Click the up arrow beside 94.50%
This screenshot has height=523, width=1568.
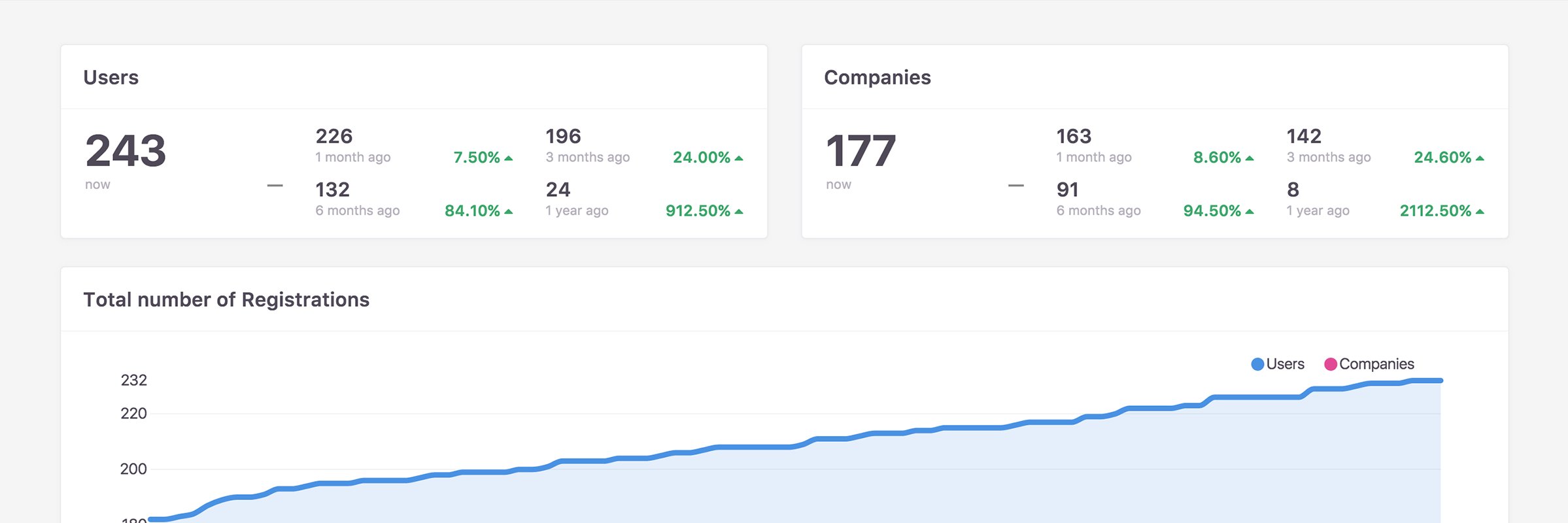[1250, 212]
